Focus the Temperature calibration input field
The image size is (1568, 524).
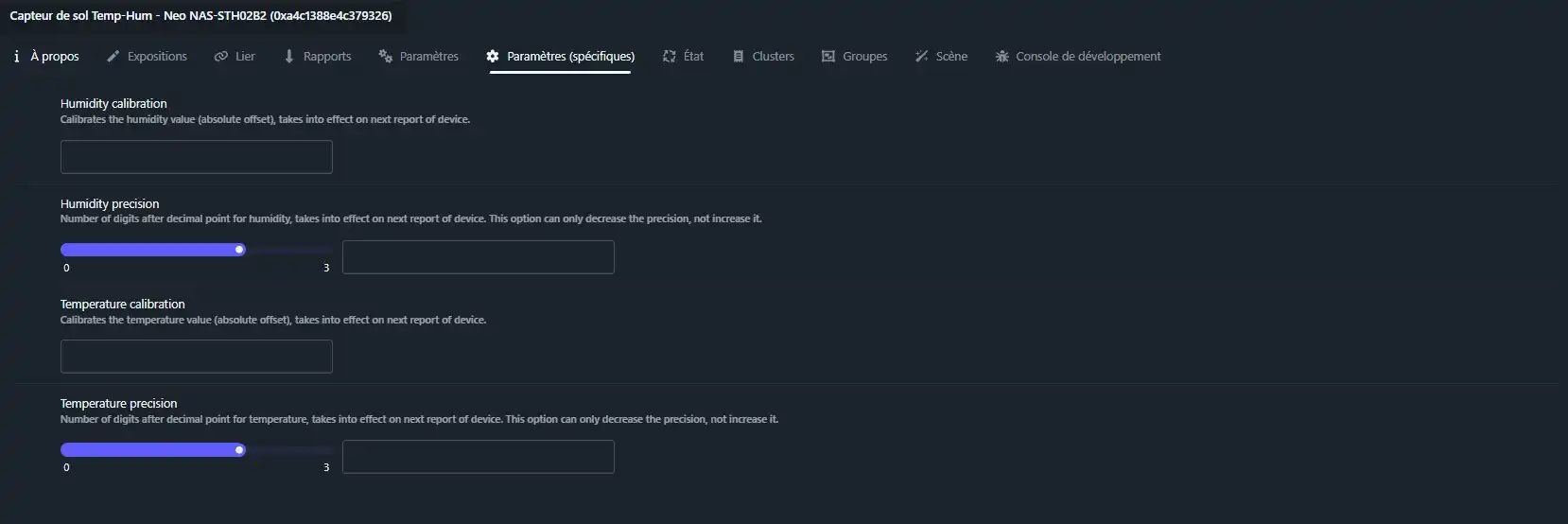[197, 357]
